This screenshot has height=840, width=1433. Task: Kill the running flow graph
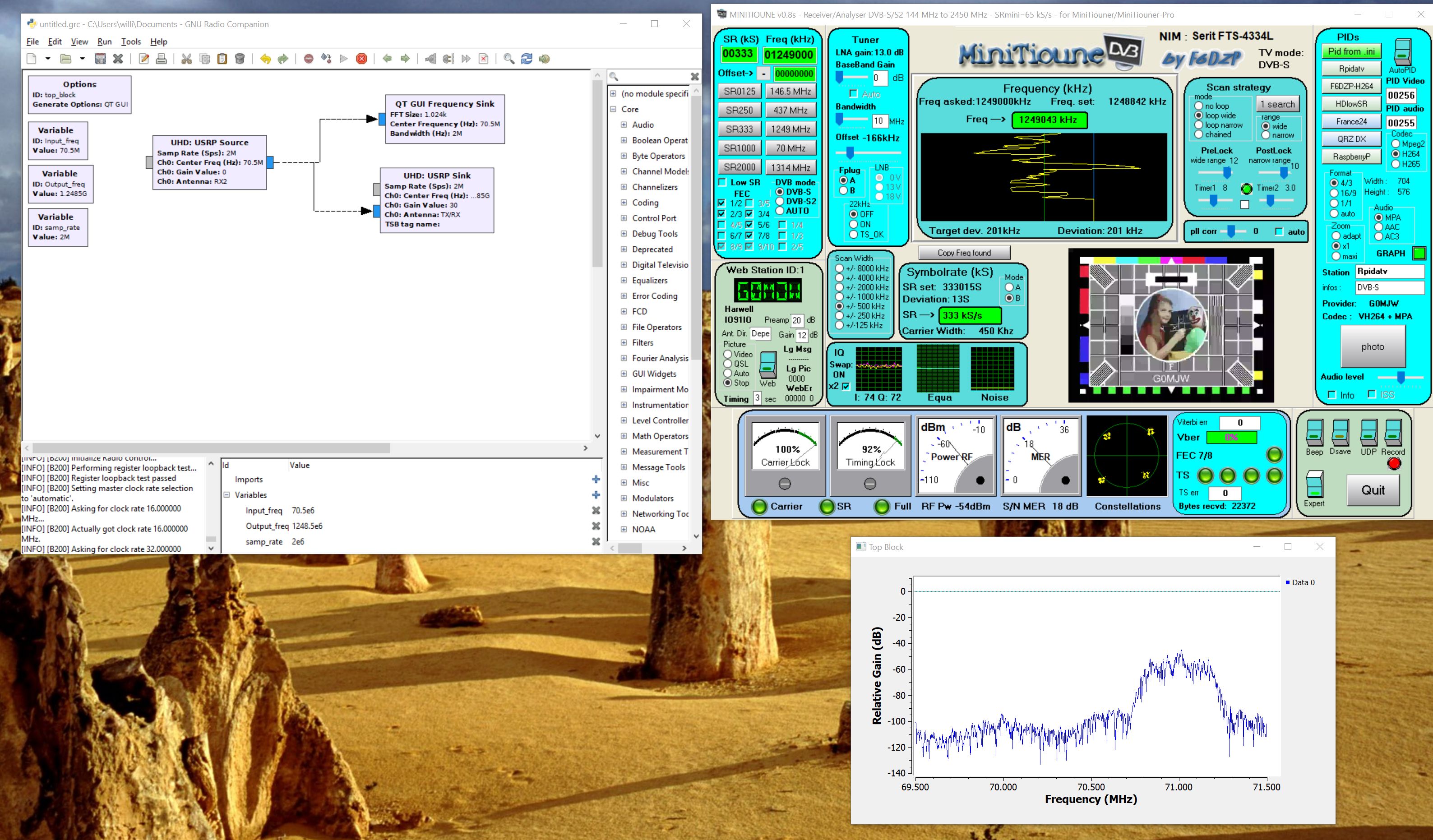pos(362,59)
